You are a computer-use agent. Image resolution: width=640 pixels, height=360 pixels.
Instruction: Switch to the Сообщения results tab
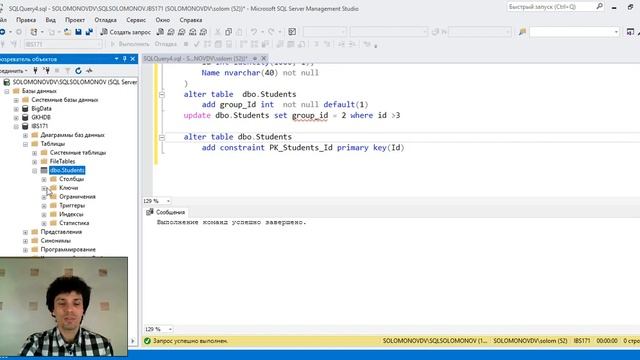tap(166, 212)
